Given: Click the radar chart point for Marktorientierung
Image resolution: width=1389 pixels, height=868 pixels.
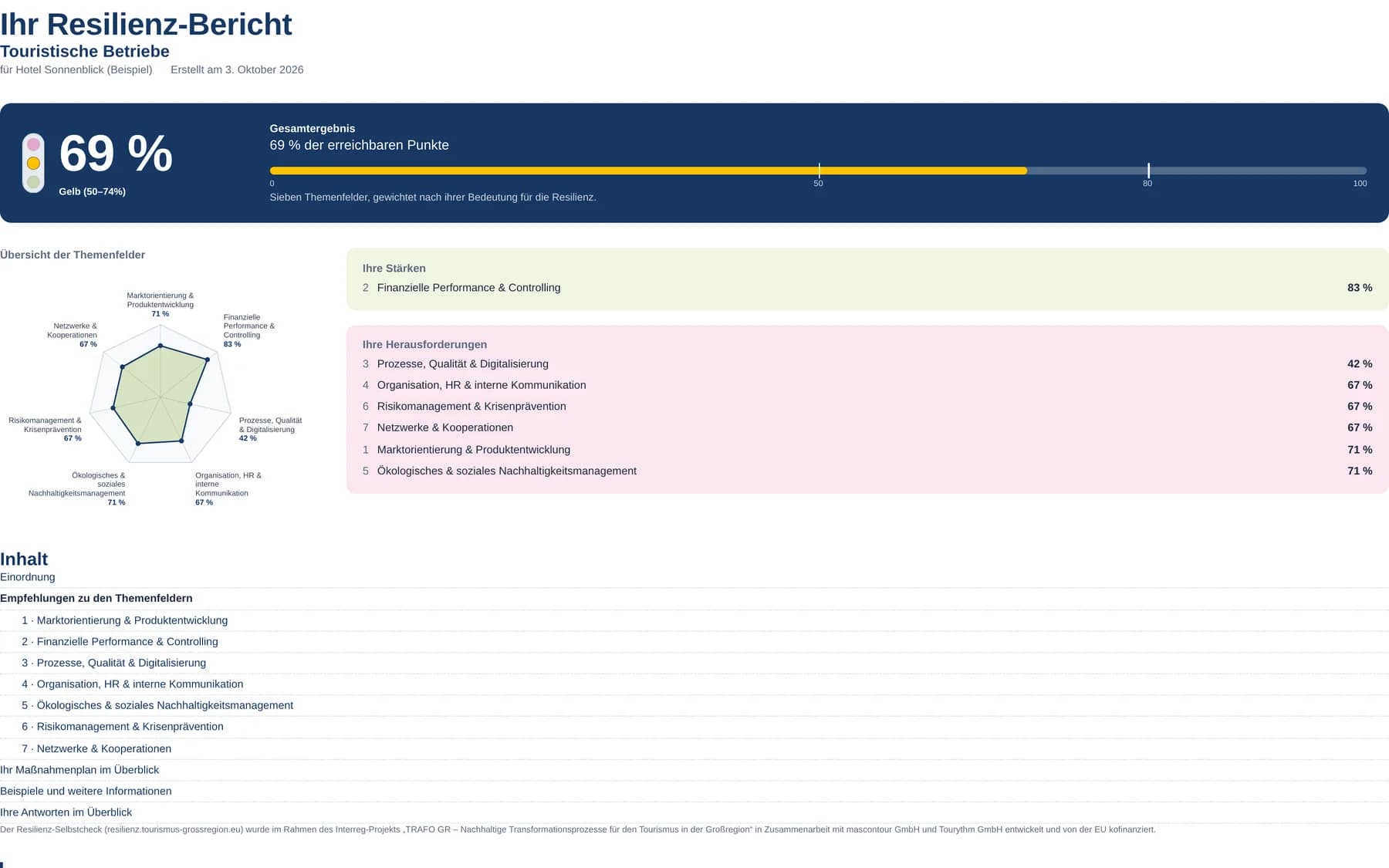Looking at the screenshot, I should click(161, 346).
